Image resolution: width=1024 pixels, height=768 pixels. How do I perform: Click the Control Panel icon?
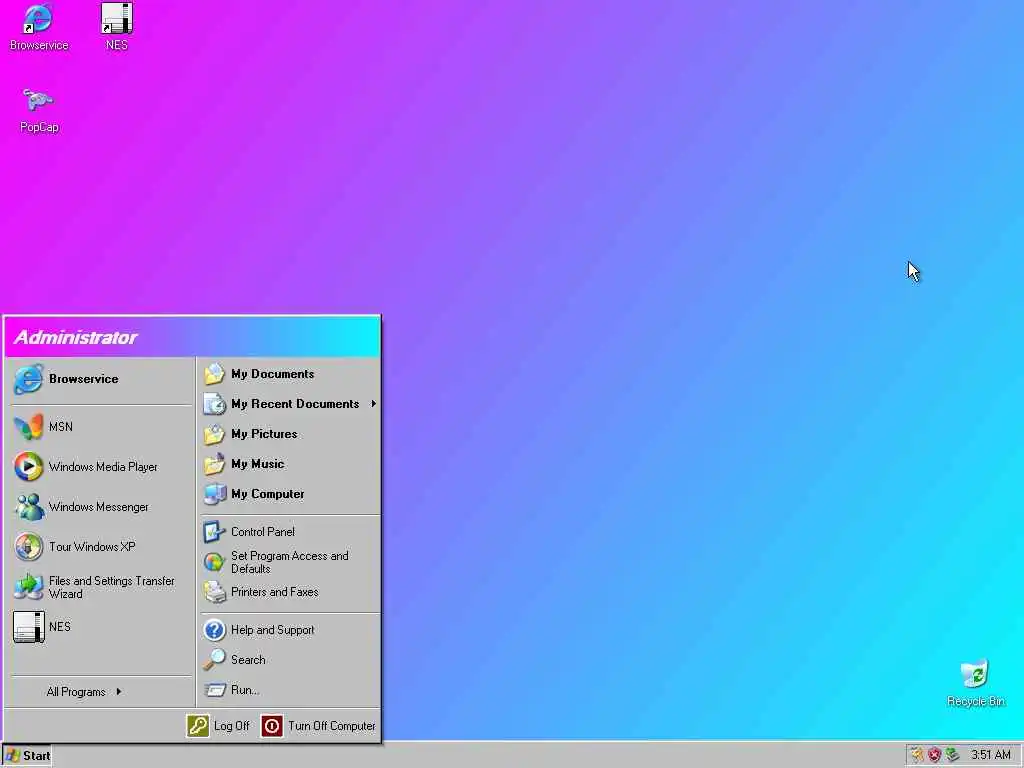(x=214, y=532)
